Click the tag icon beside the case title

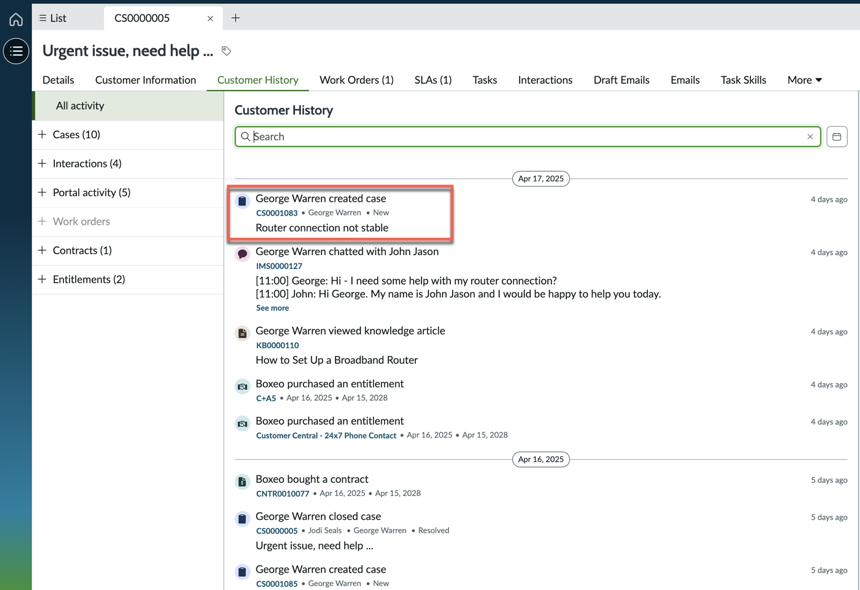tap(226, 51)
